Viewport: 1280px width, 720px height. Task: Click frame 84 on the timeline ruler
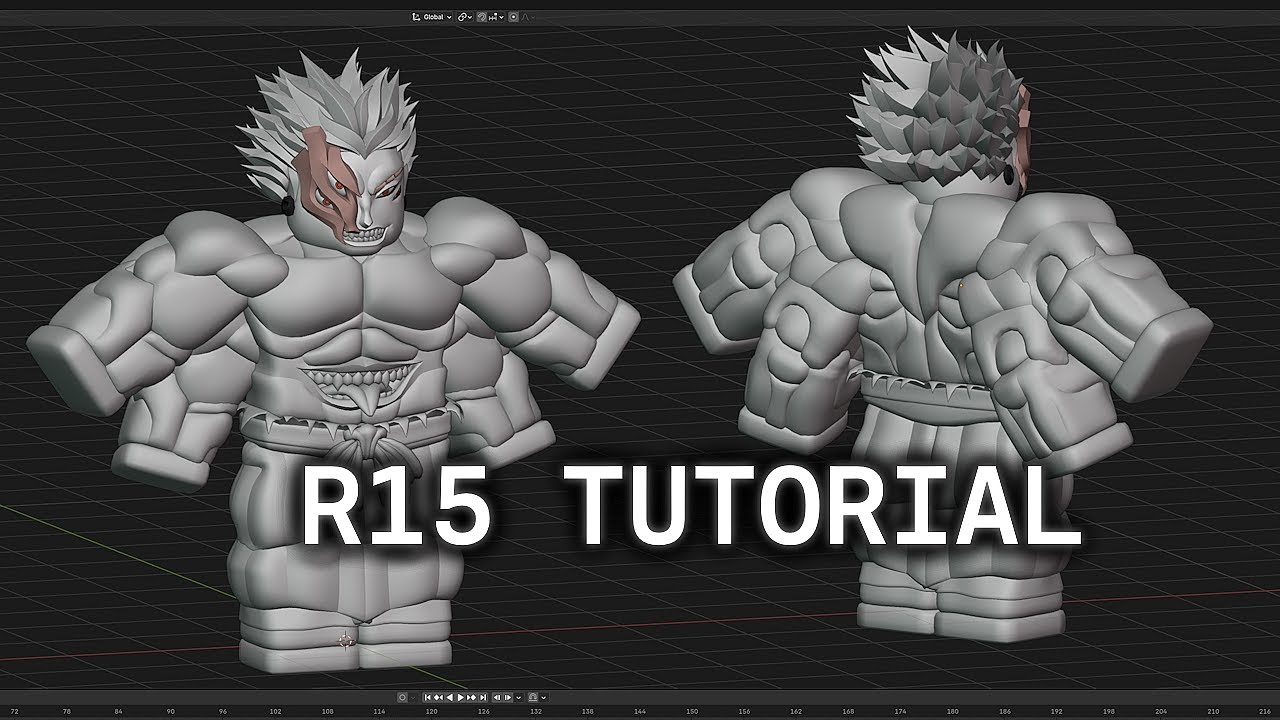(118, 712)
